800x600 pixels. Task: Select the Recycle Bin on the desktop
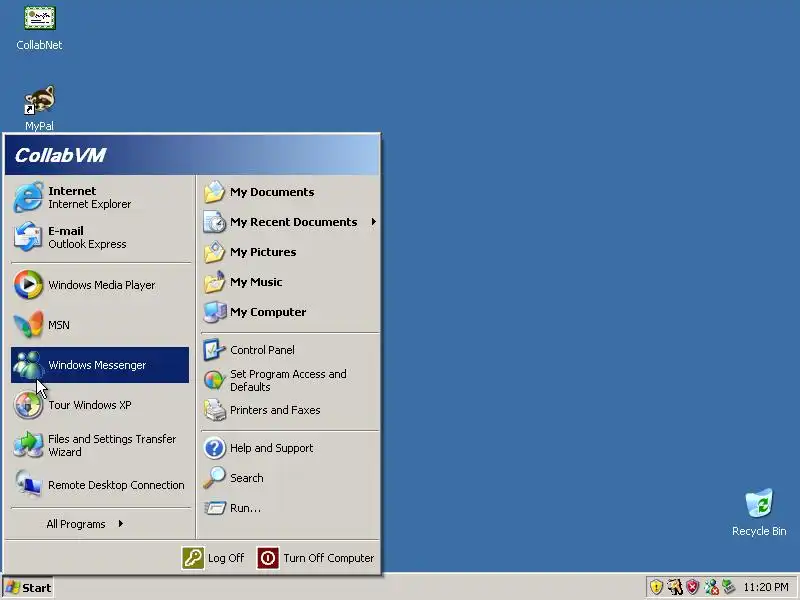click(x=759, y=513)
